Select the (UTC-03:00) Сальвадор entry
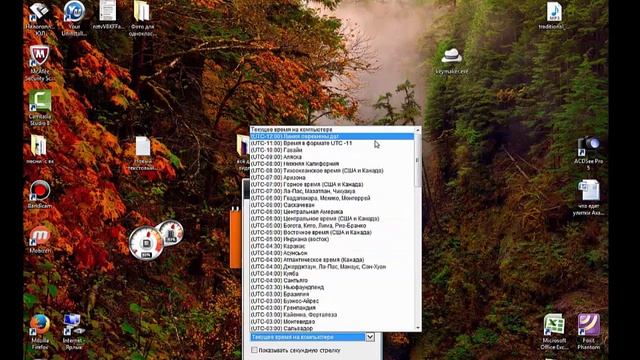Viewport: 640px width, 360px height. click(x=332, y=328)
